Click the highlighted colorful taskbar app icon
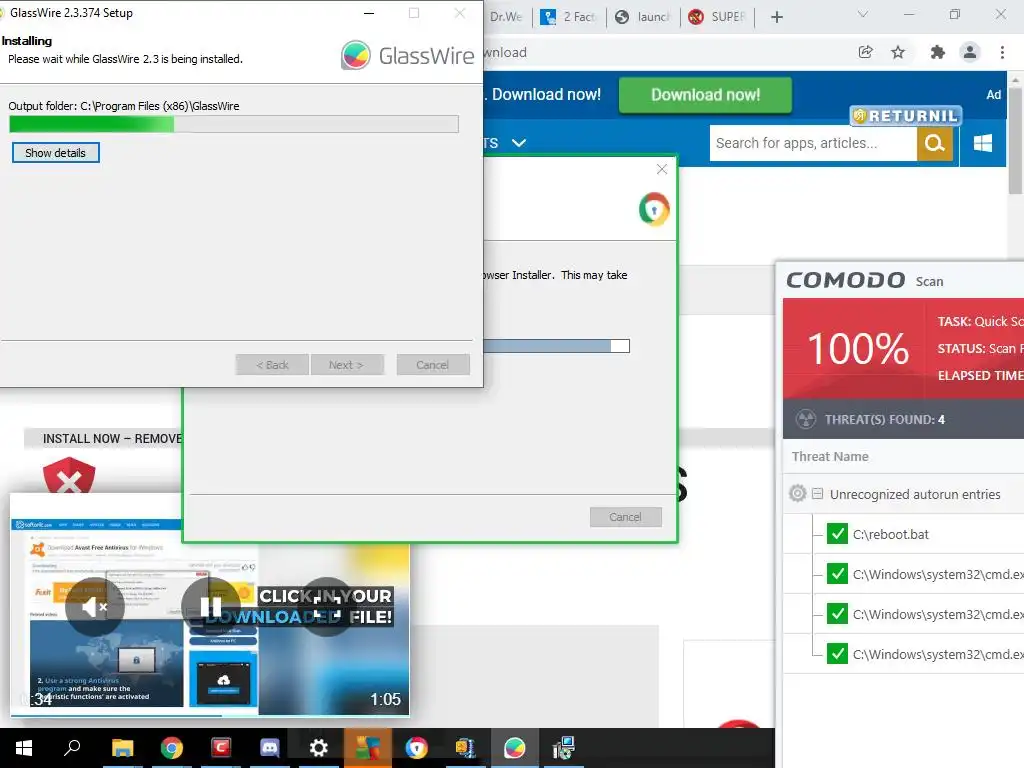Image resolution: width=1024 pixels, height=768 pixels. [367, 748]
